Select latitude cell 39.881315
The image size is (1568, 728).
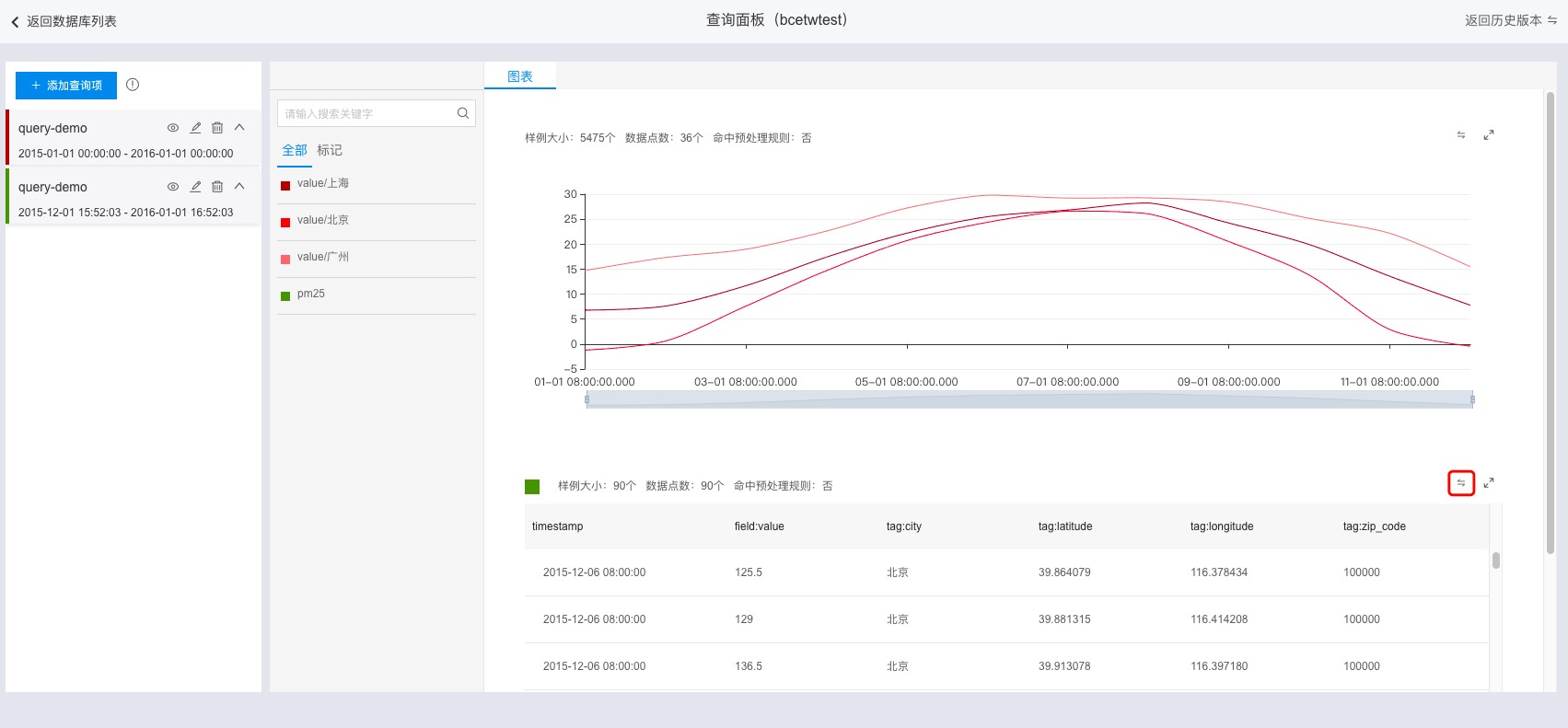pyautogui.click(x=1064, y=619)
